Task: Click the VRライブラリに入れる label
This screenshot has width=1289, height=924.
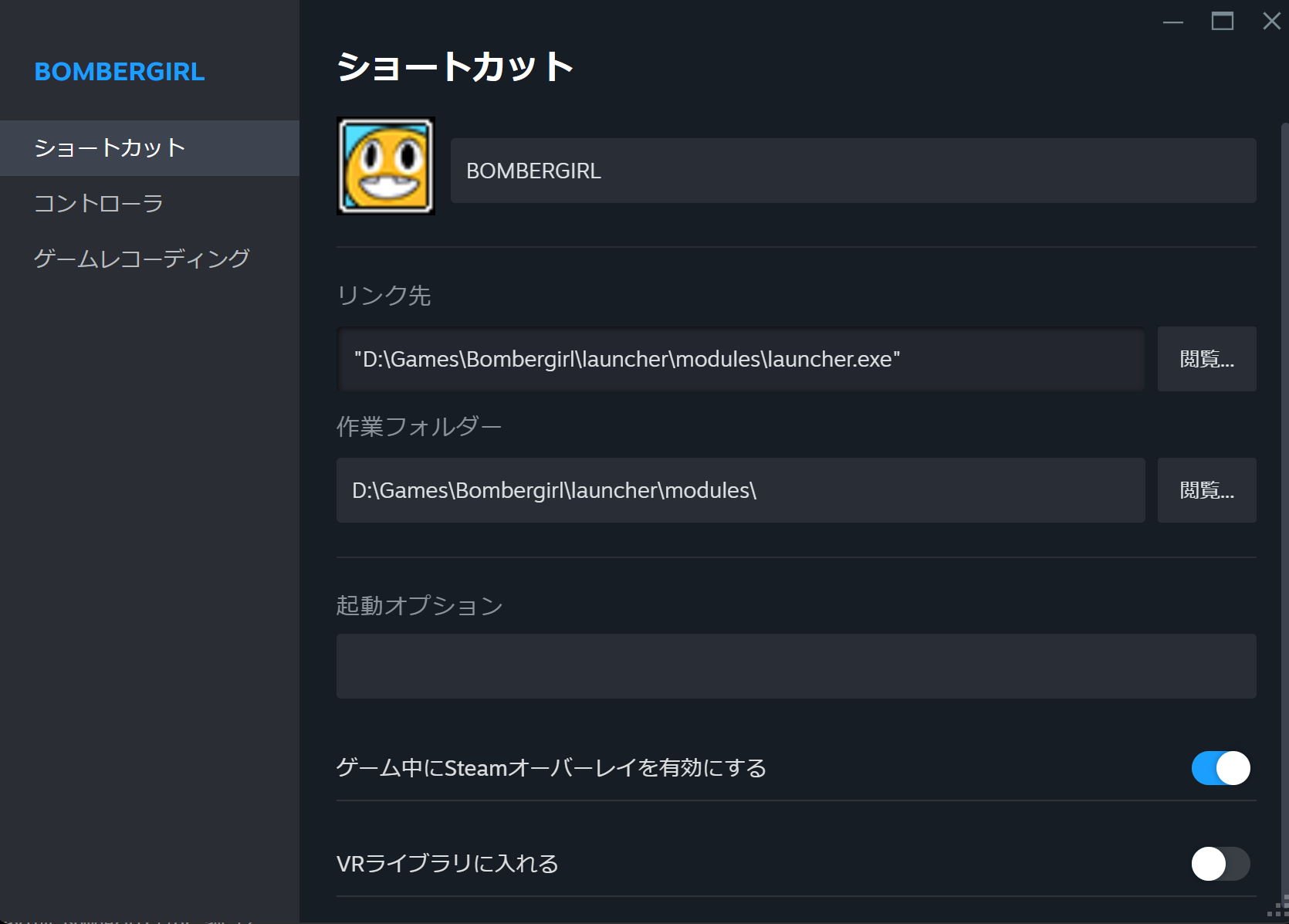Action: tap(448, 864)
